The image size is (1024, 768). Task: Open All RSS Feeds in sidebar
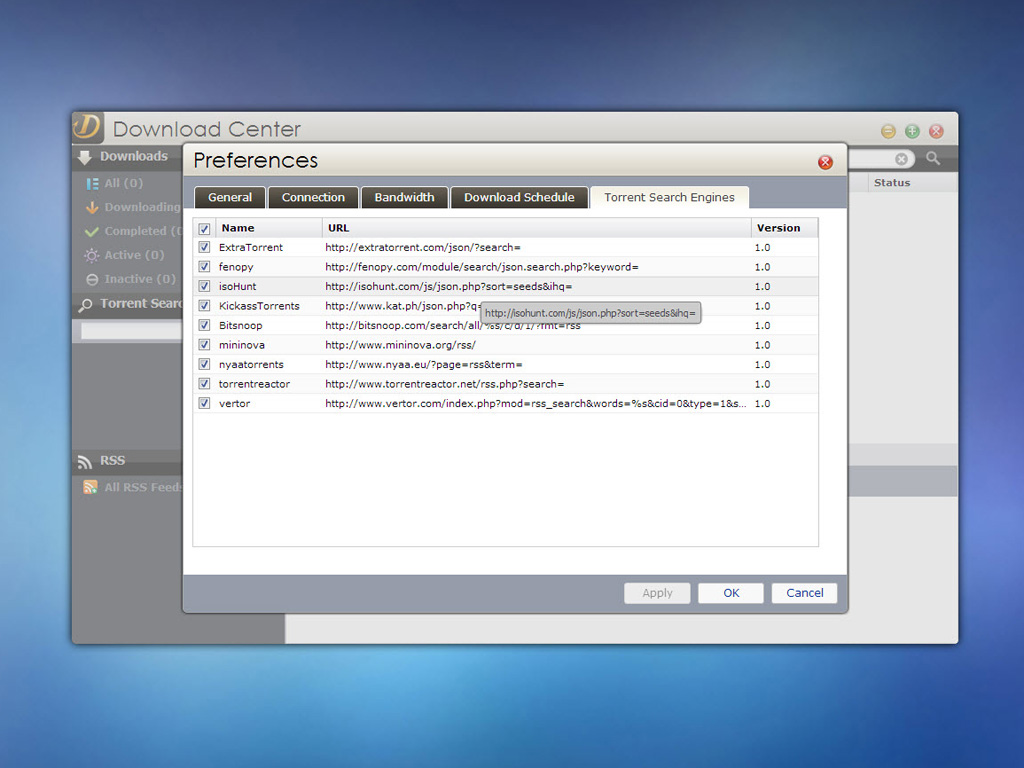point(143,487)
